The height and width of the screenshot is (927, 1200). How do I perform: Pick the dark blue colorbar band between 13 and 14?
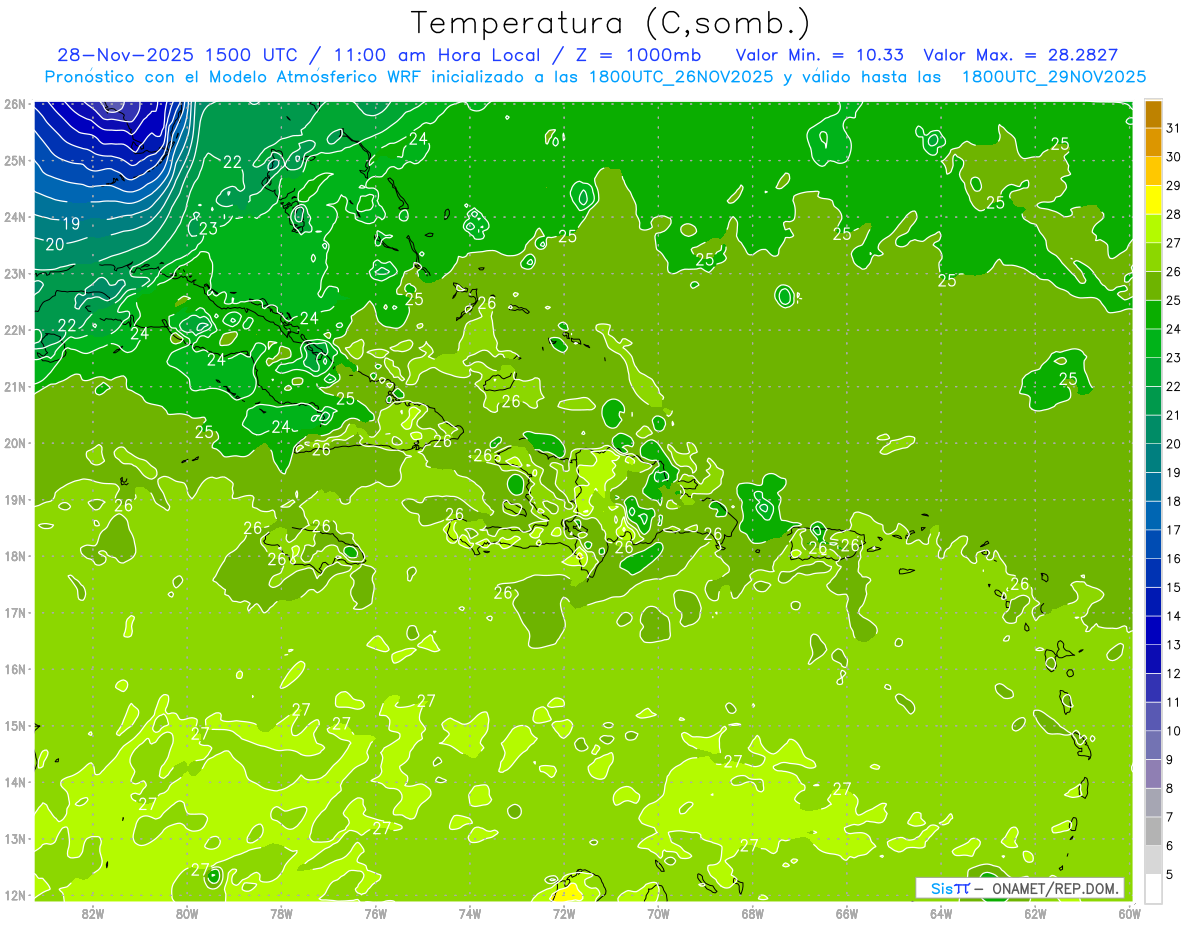(1153, 630)
